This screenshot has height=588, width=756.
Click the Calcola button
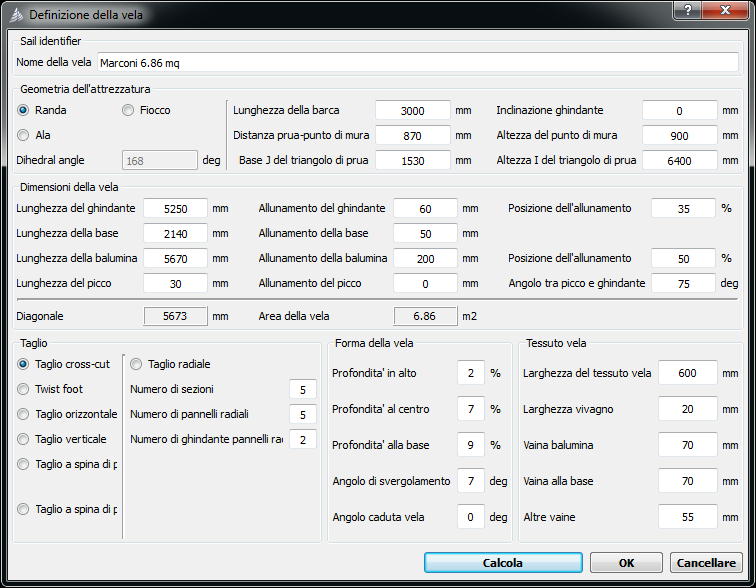[503, 562]
